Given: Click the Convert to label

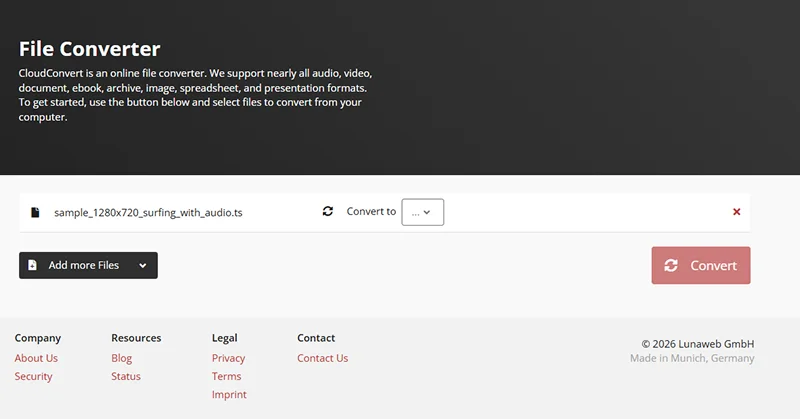Looking at the screenshot, I should pos(371,211).
